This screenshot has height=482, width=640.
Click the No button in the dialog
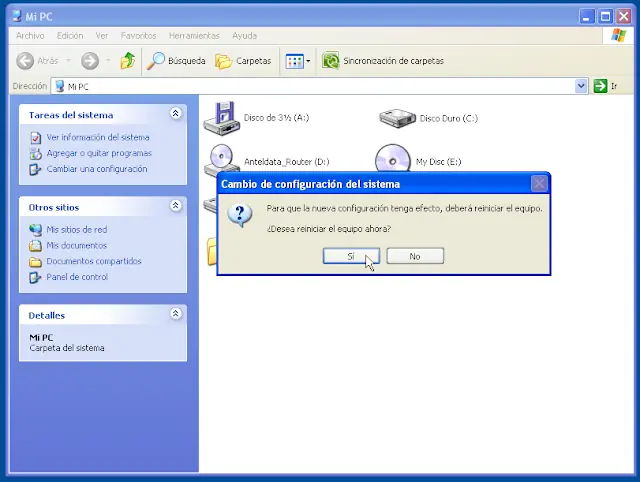coord(415,256)
